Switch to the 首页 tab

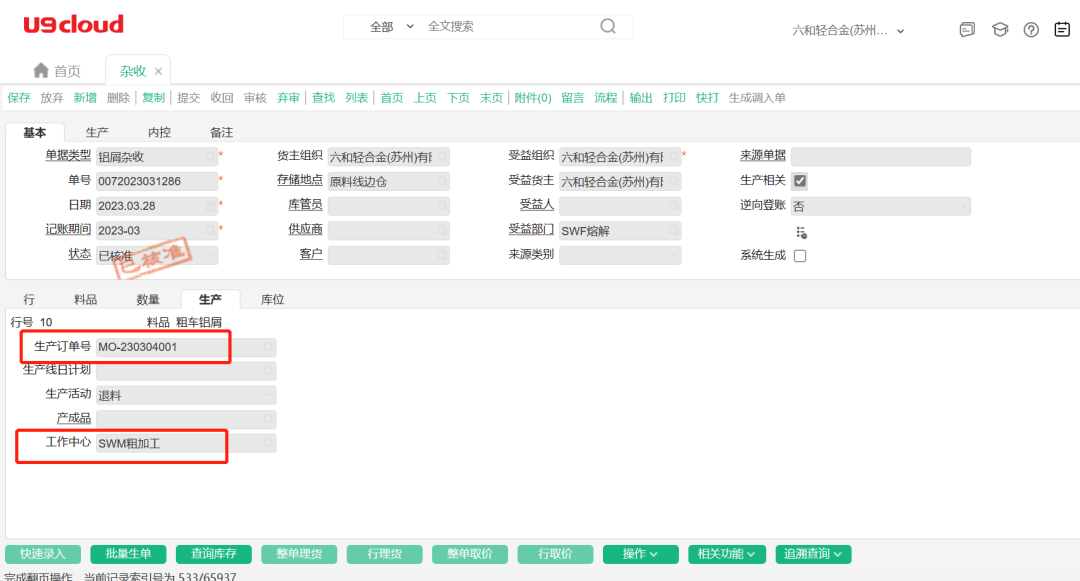click(x=57, y=71)
